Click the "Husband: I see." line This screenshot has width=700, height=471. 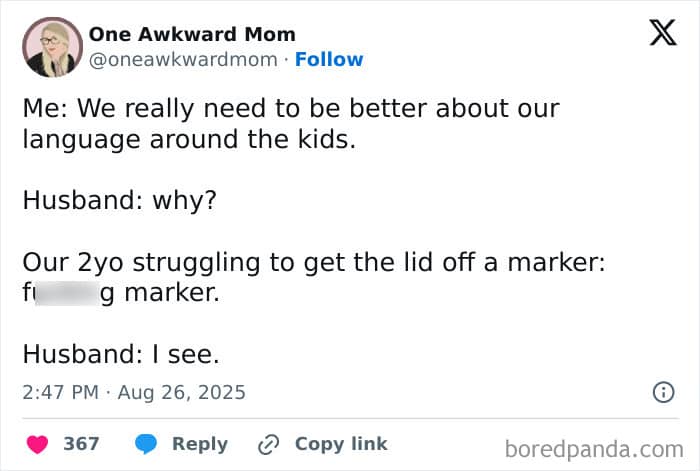pyautogui.click(x=121, y=353)
